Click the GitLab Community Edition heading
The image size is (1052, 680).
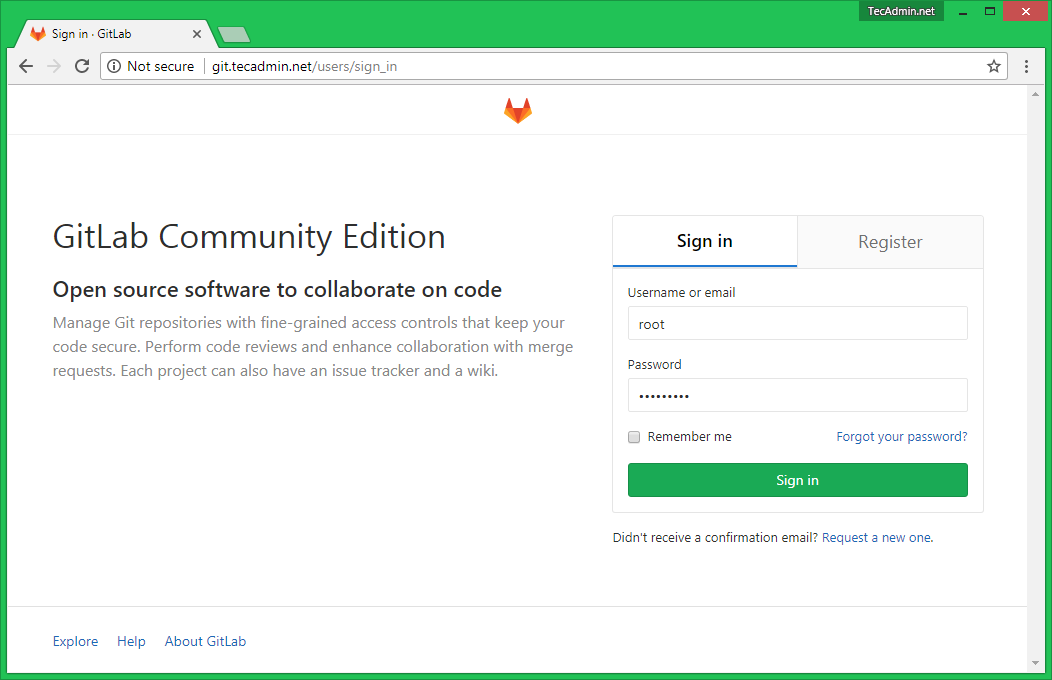[x=249, y=237]
